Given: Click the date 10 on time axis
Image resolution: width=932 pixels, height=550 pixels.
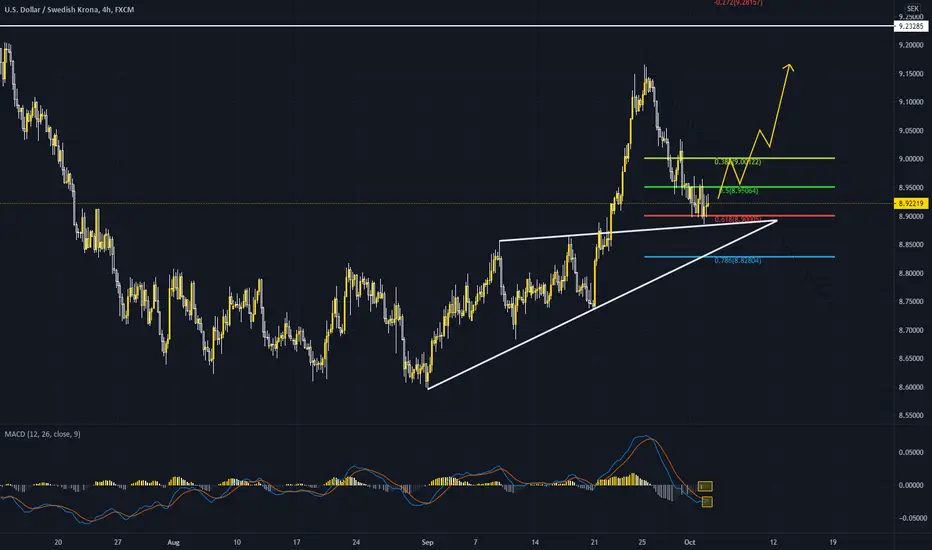Looking at the screenshot, I should point(237,542).
